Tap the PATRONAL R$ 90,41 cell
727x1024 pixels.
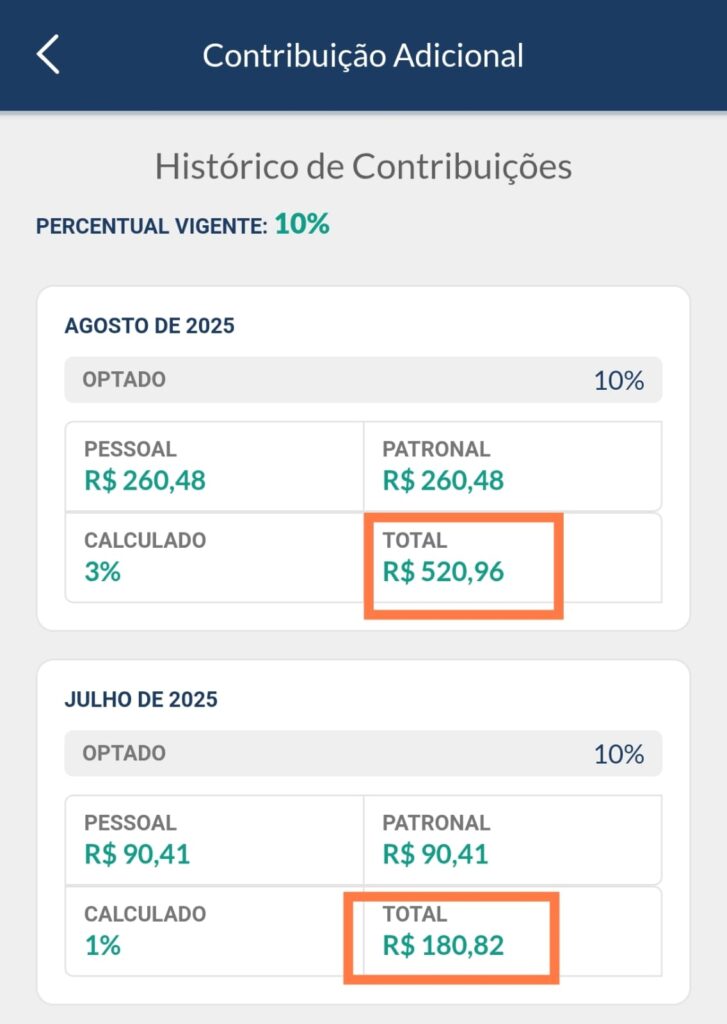pyautogui.click(x=511, y=840)
